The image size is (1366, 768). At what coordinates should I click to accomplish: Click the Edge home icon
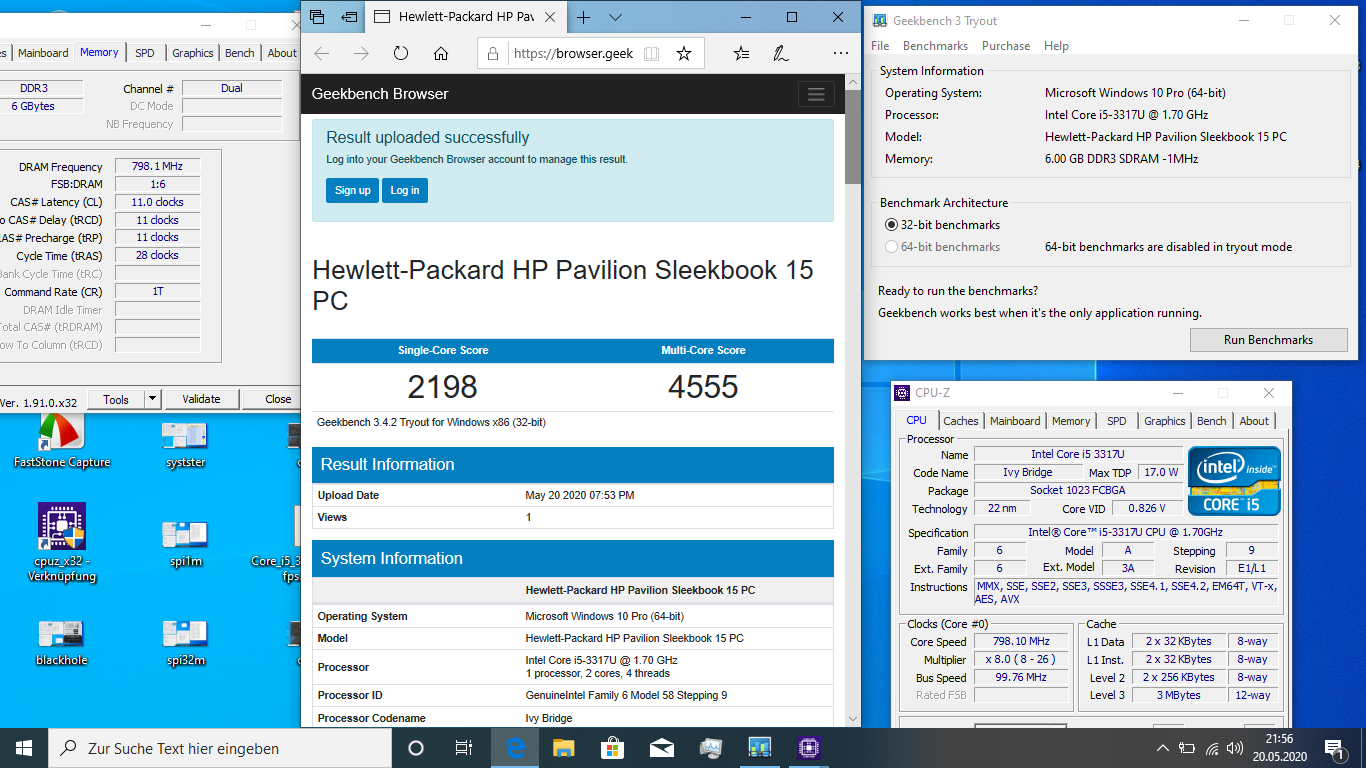click(x=441, y=54)
